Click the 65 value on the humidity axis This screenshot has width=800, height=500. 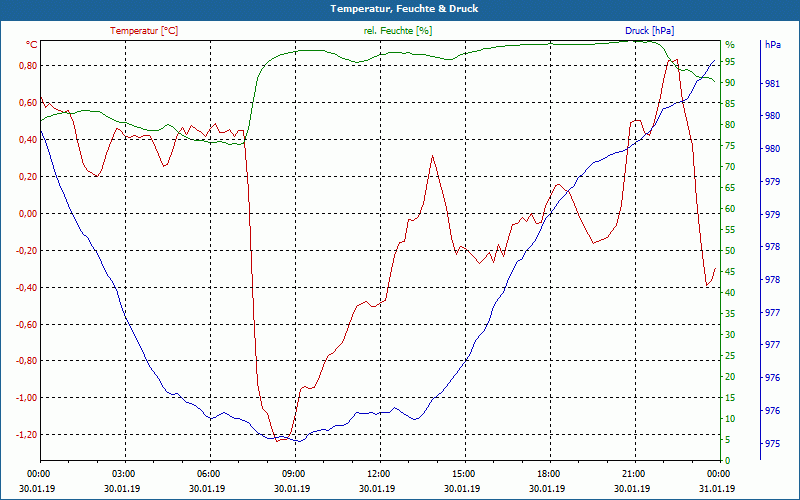pos(730,188)
